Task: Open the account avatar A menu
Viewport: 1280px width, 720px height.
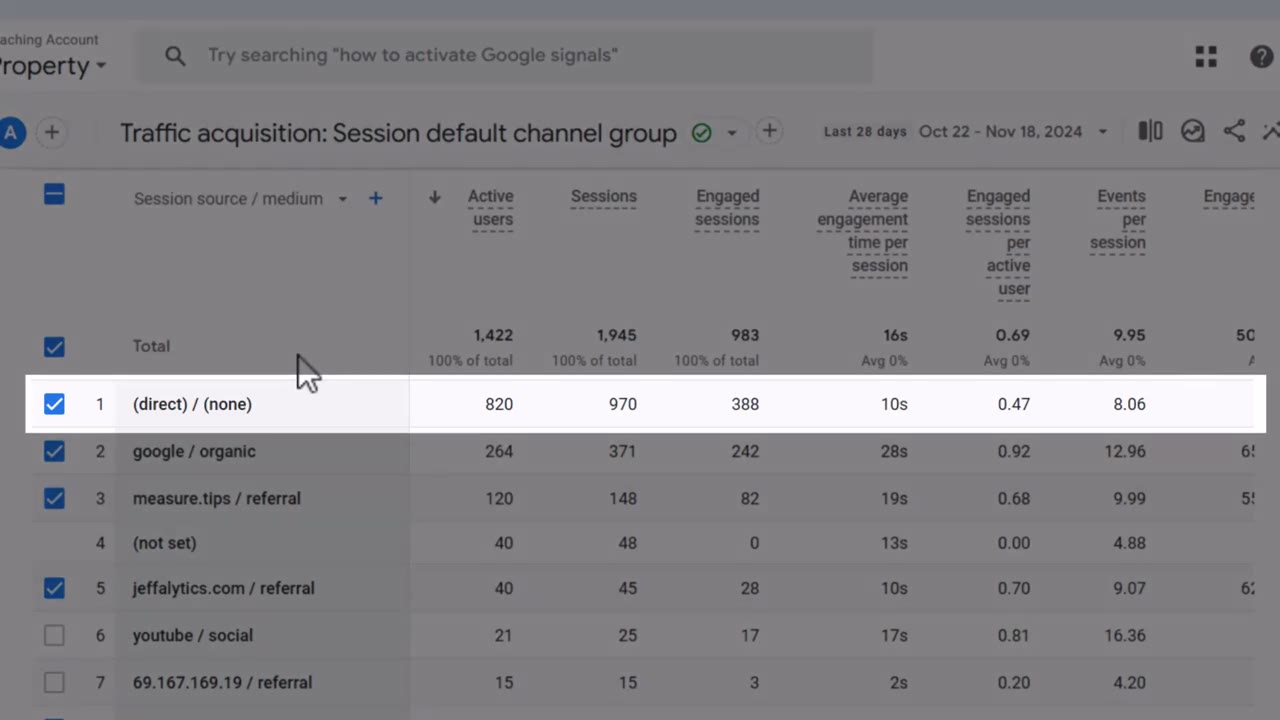Action: 12,132
